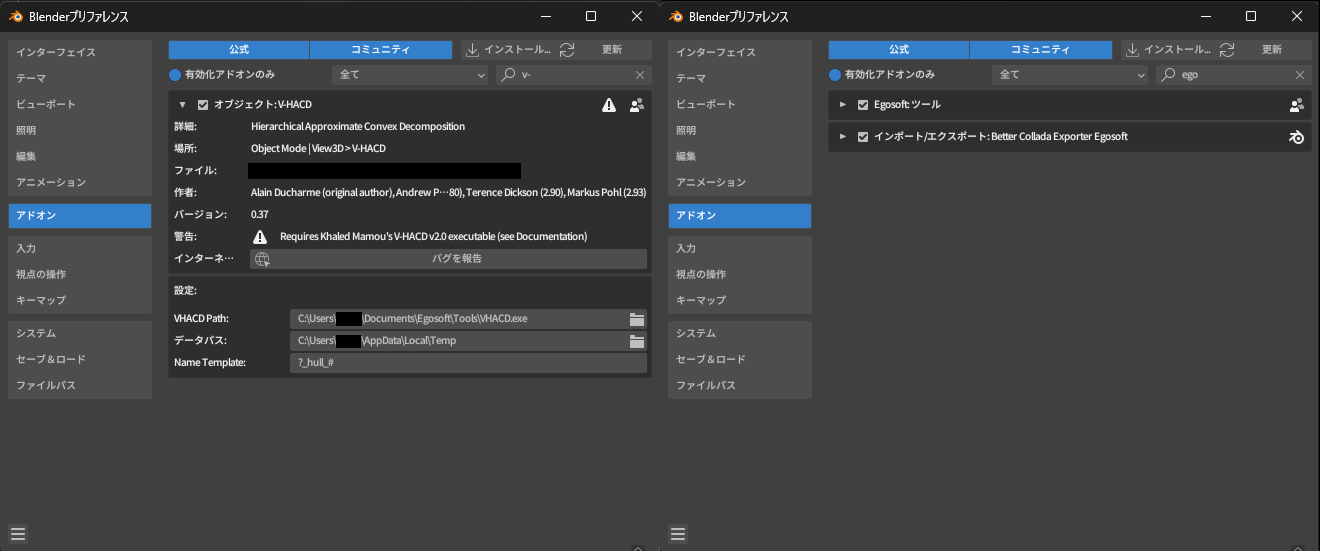Disable the V-HACD add-on checkbox

(x=203, y=105)
